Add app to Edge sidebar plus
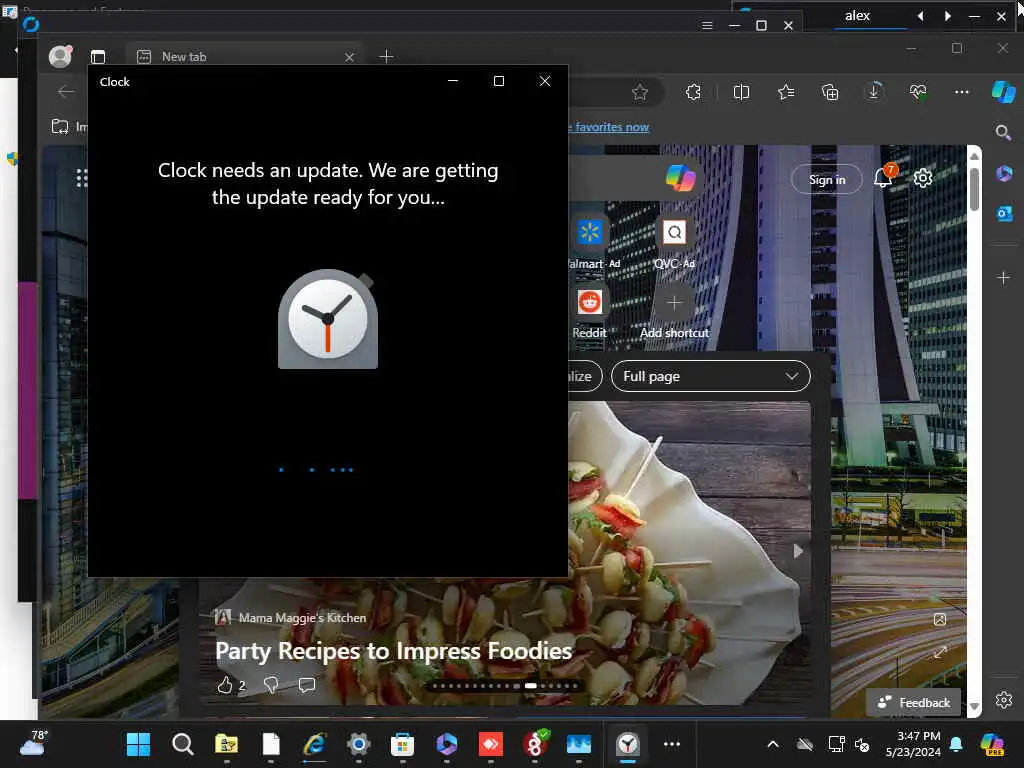1024x768 pixels. (1004, 278)
